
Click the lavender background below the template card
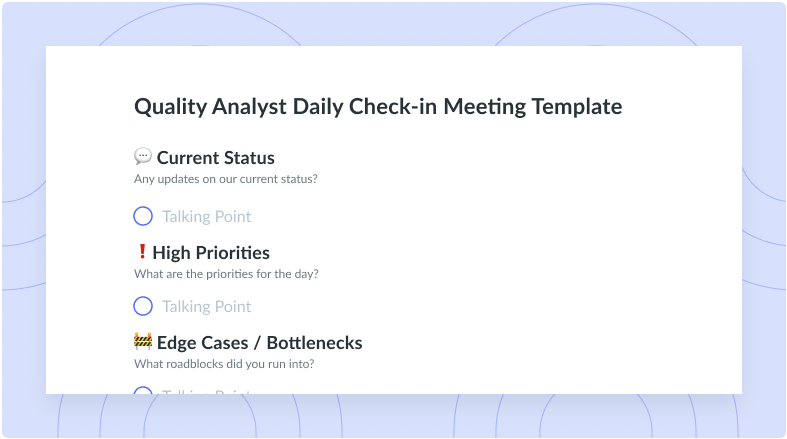[394, 415]
